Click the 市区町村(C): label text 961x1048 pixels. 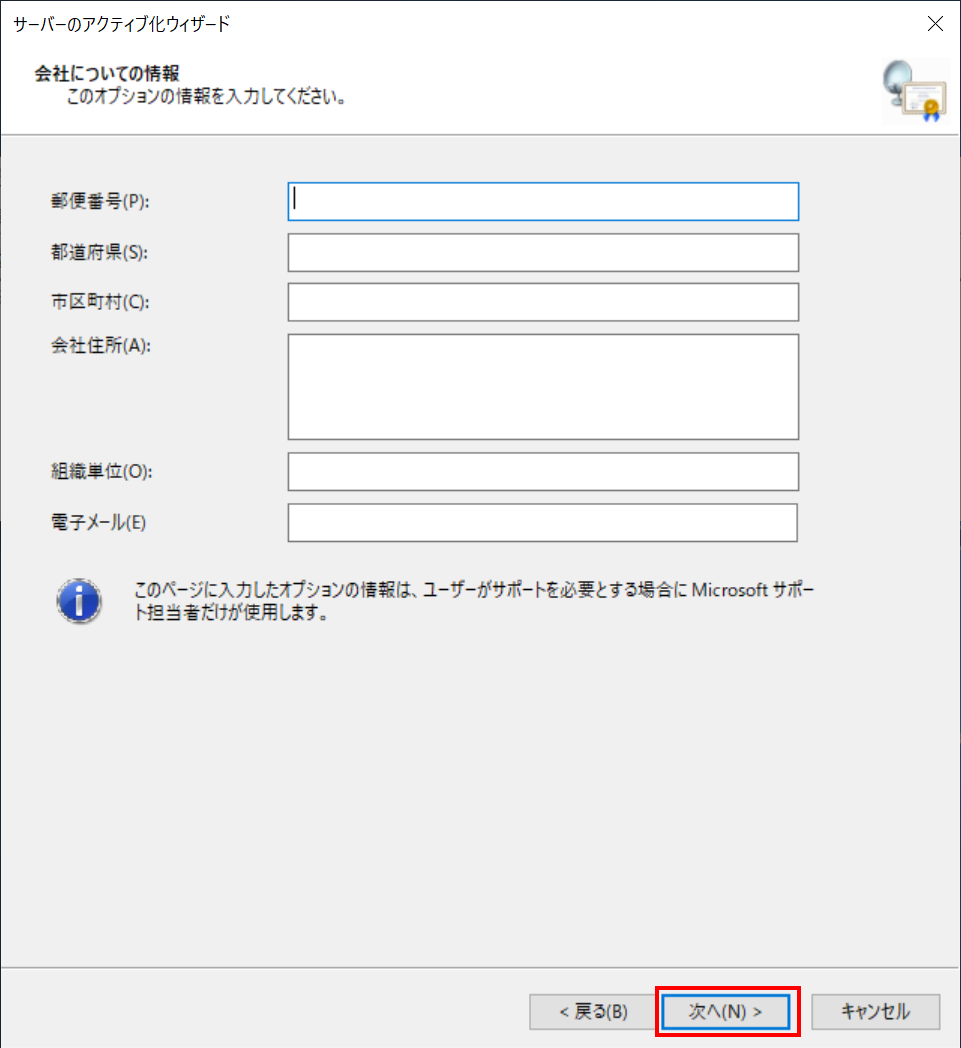tap(100, 301)
